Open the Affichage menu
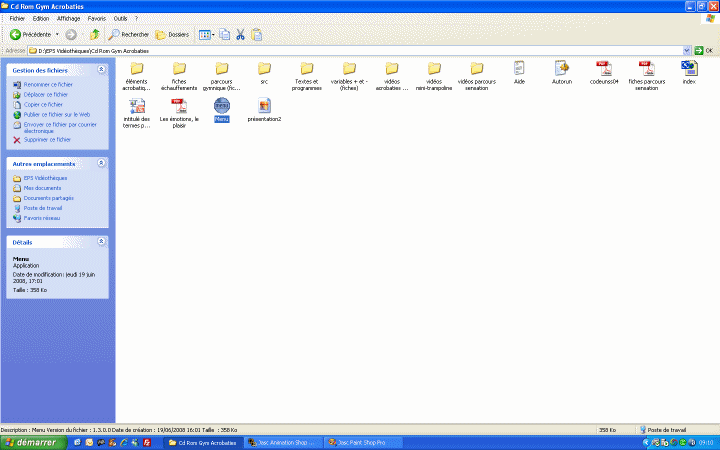 pyautogui.click(x=69, y=18)
